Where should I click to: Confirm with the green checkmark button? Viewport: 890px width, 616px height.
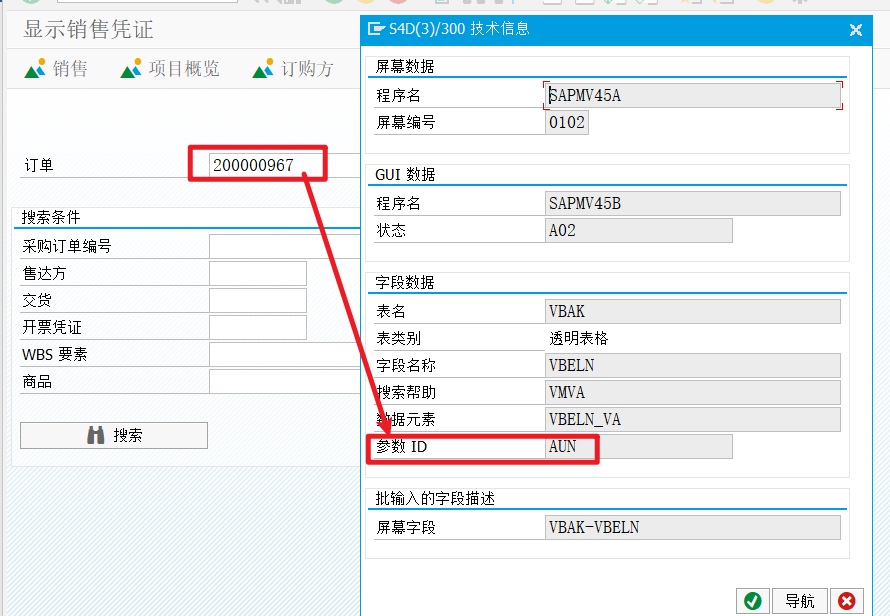pyautogui.click(x=753, y=601)
